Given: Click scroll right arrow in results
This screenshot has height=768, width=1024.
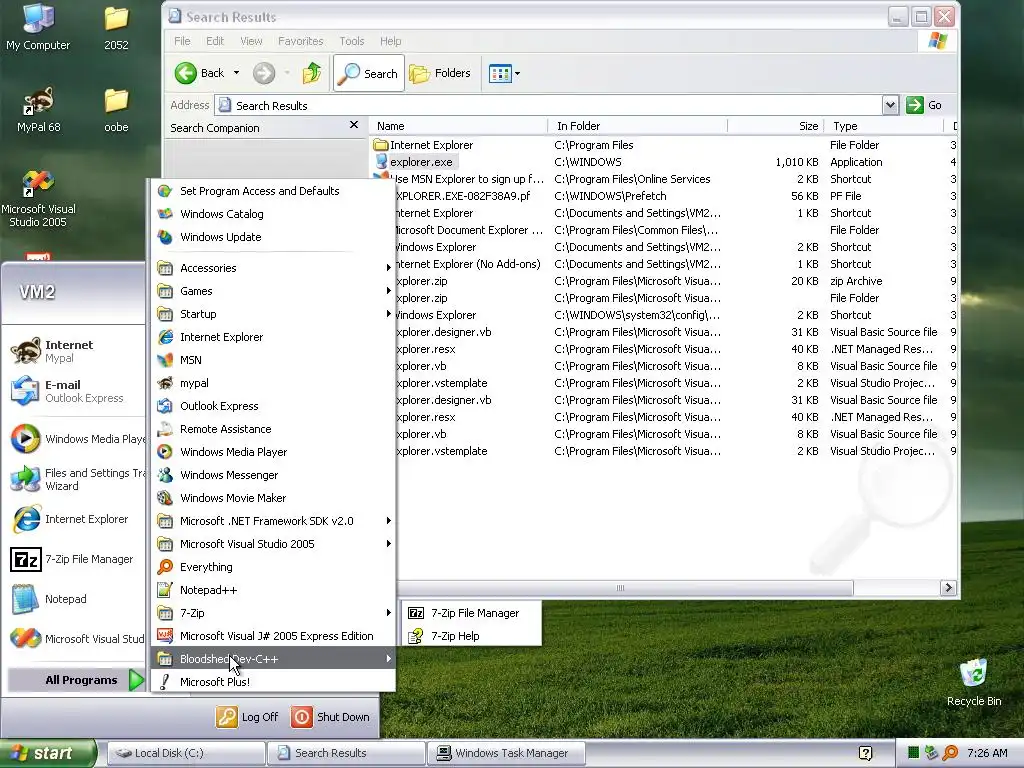Looking at the screenshot, I should pos(949,588).
